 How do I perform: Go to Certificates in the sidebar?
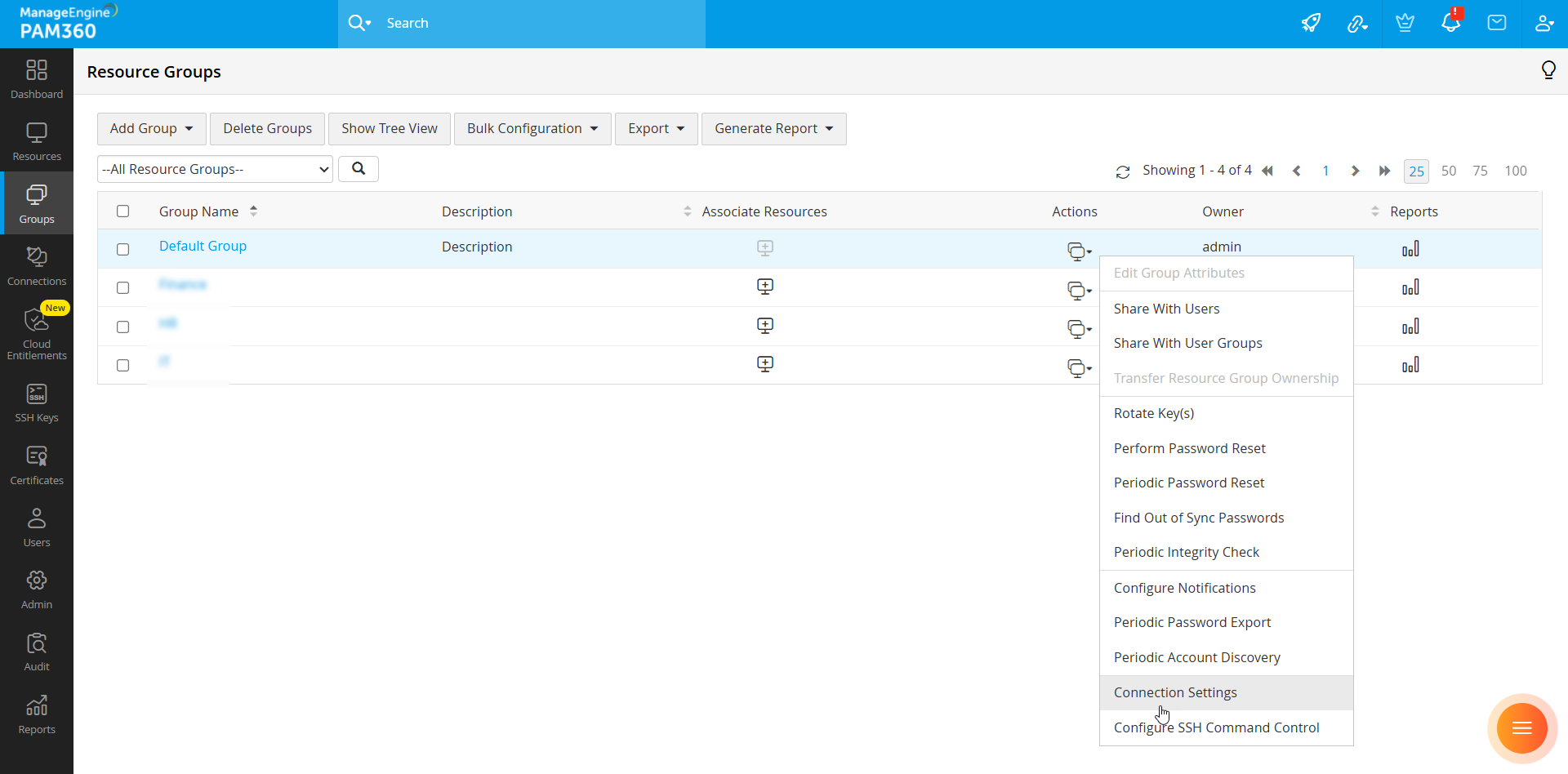click(x=37, y=466)
